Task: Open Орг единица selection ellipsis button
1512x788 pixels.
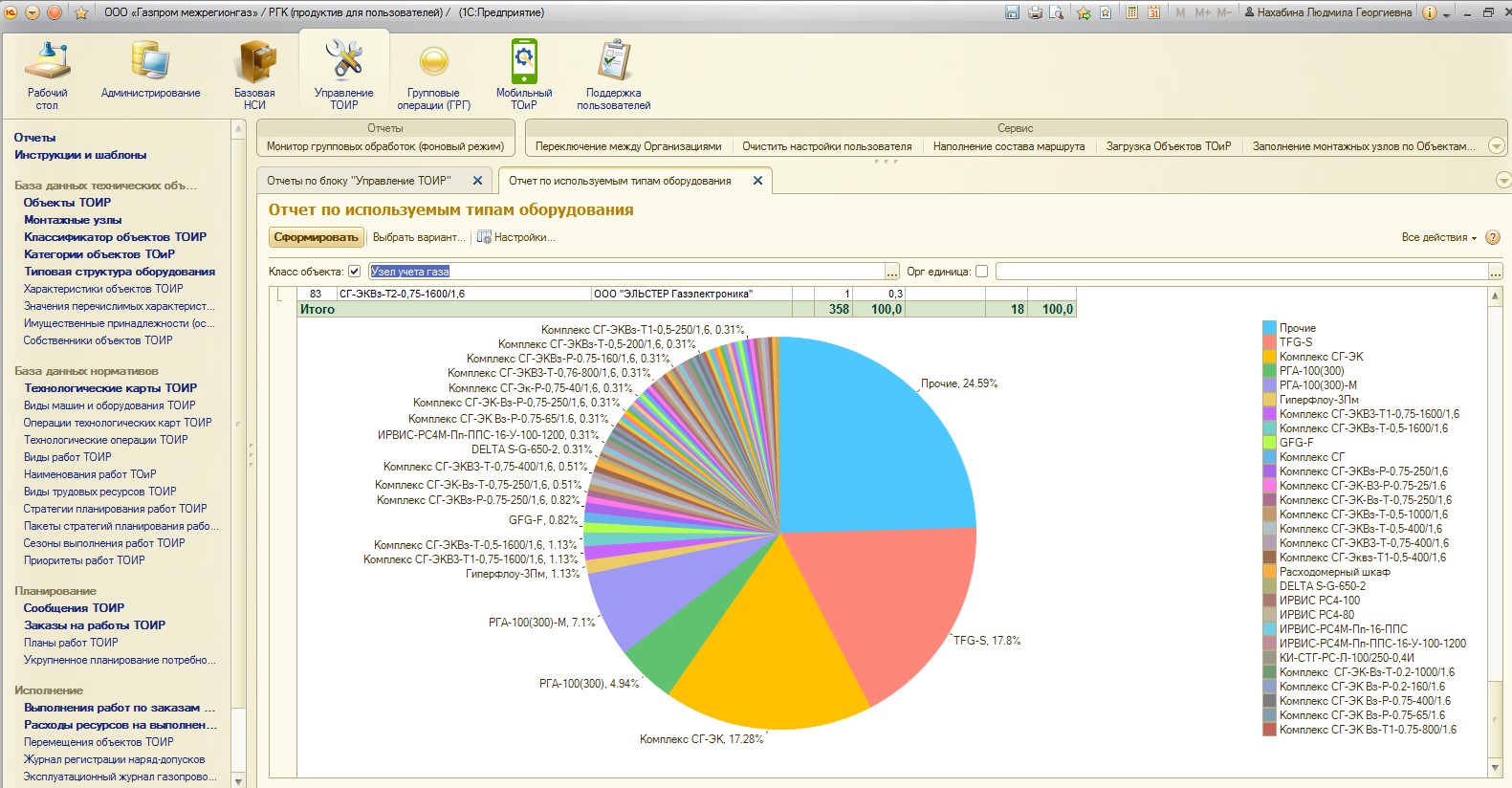Action: point(1496,273)
